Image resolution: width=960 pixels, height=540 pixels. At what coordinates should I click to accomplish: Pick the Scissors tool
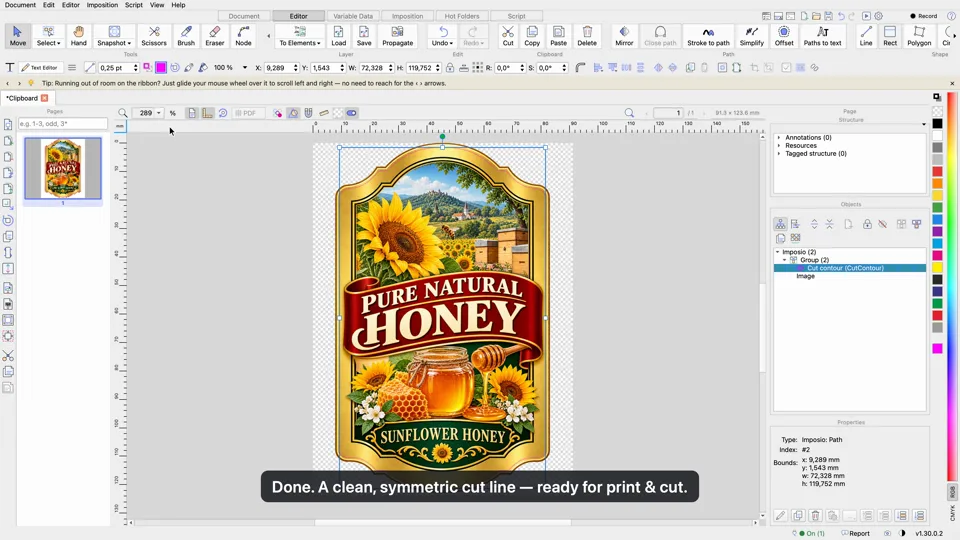pyautogui.click(x=154, y=36)
